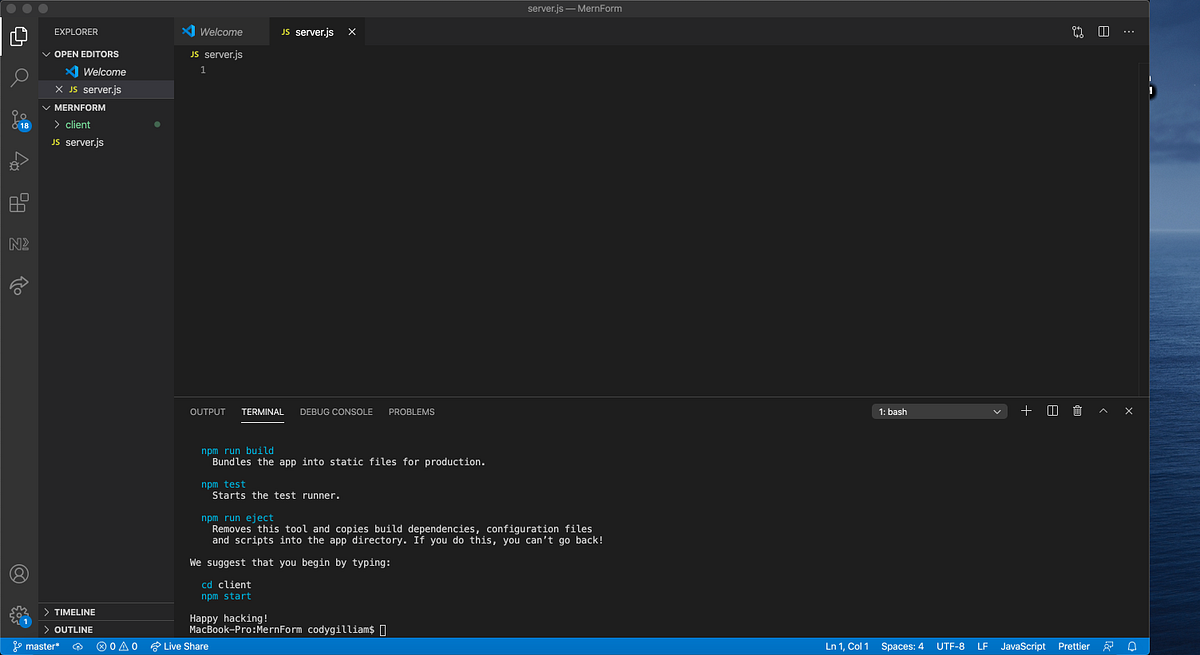The image size is (1200, 655).
Task: Maximize the panel with the up chevron
Action: click(x=1103, y=411)
